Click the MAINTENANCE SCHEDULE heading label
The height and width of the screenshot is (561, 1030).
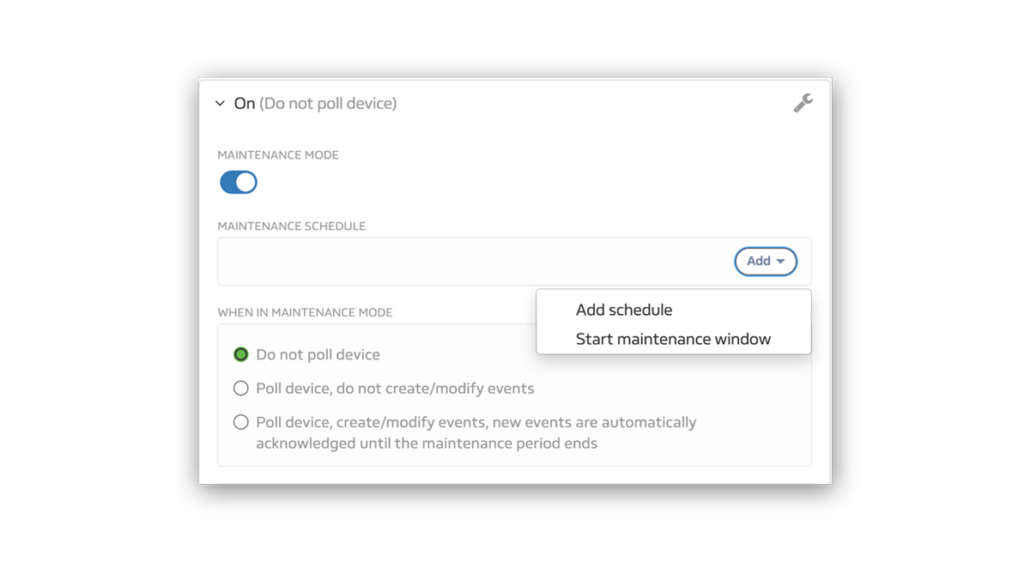(x=292, y=226)
